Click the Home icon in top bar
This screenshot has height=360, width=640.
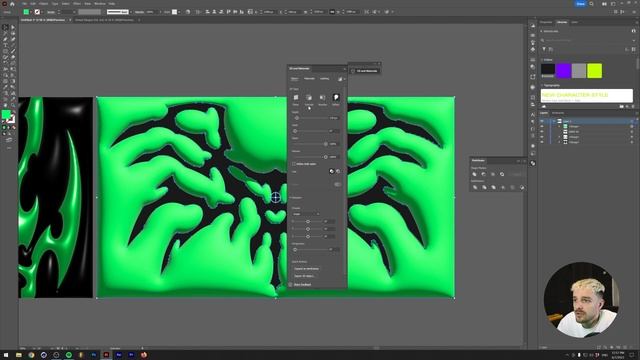tap(12, 4)
